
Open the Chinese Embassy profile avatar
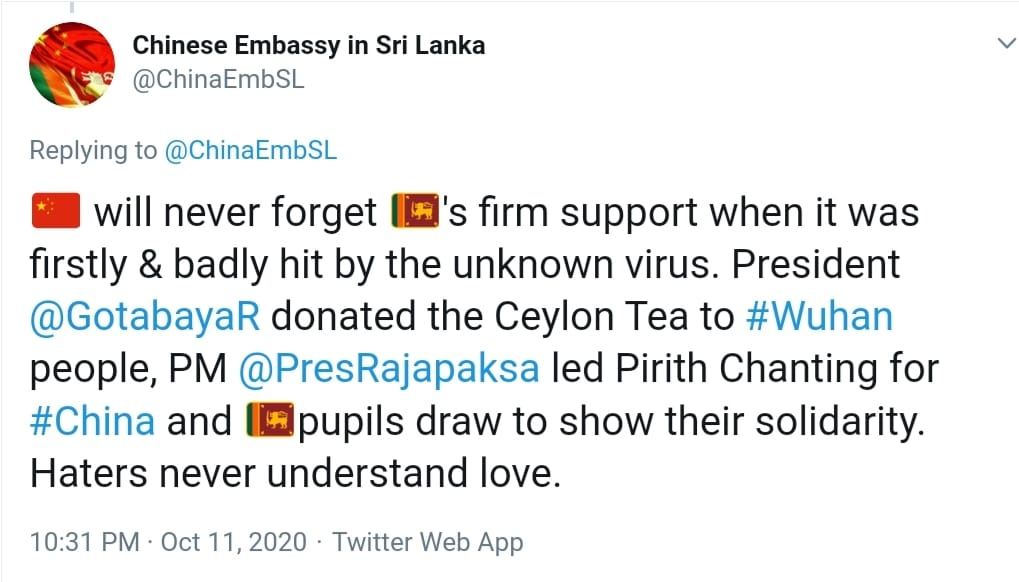(72, 64)
